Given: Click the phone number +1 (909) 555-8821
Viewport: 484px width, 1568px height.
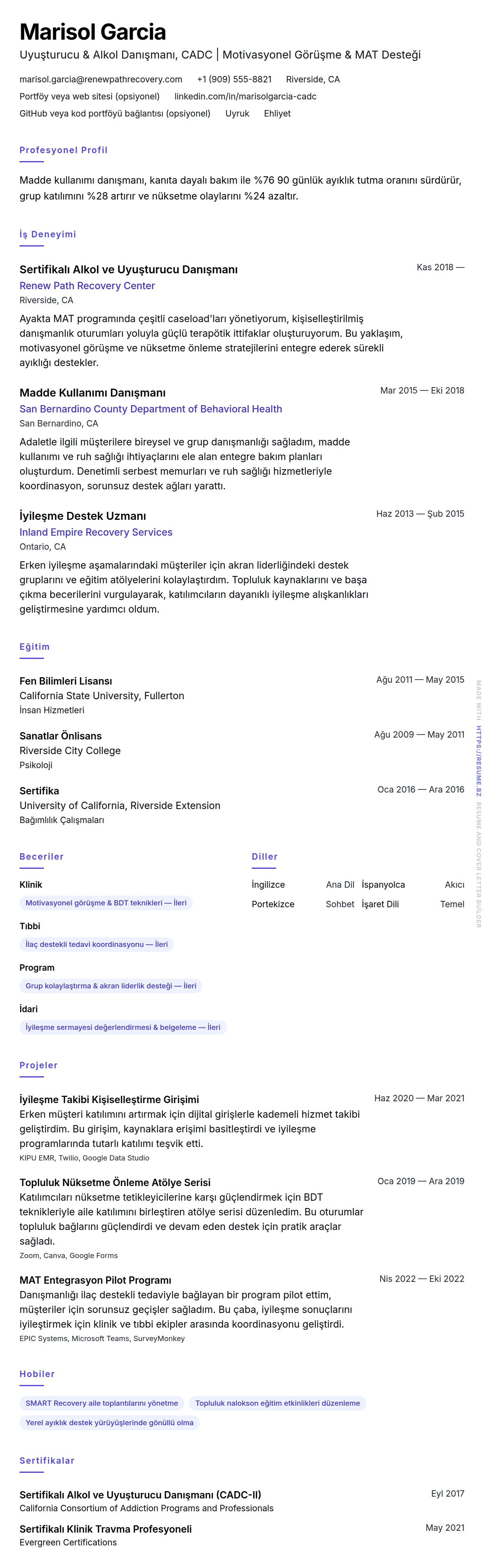Looking at the screenshot, I should [x=234, y=79].
